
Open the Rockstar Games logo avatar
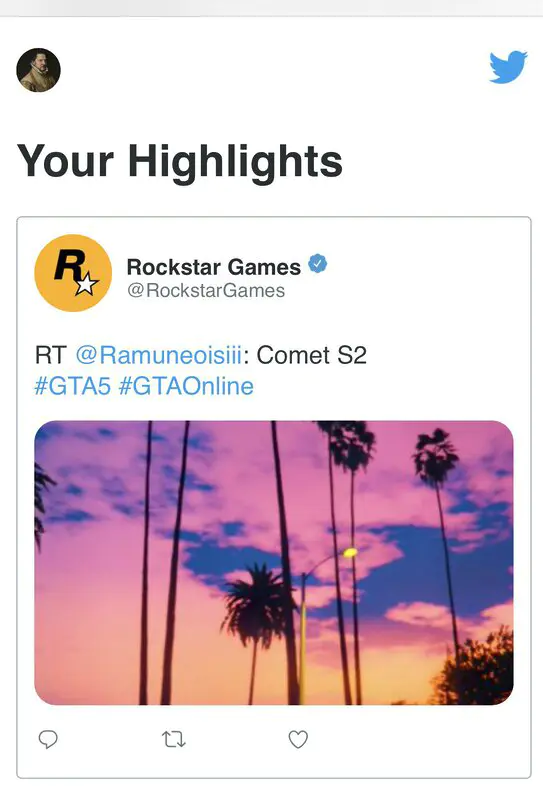(x=73, y=273)
